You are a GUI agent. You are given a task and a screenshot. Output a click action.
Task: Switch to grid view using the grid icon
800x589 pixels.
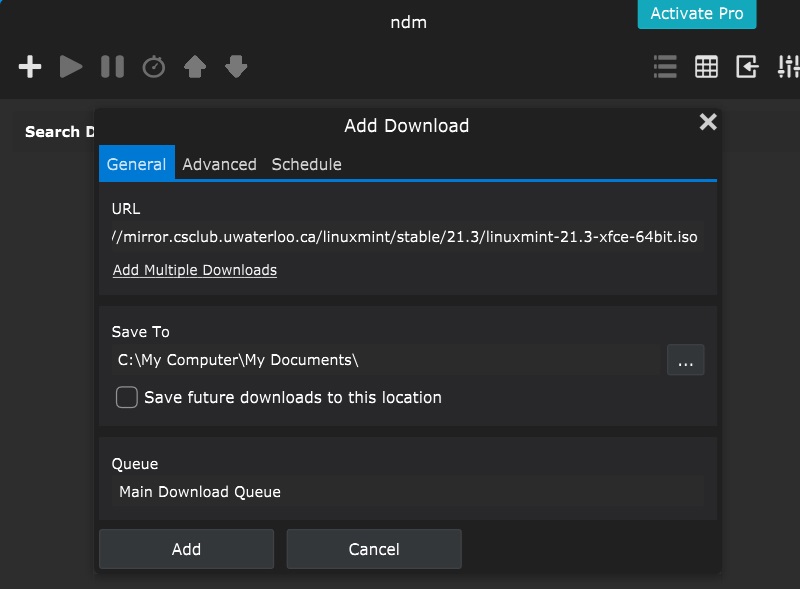tap(706, 67)
